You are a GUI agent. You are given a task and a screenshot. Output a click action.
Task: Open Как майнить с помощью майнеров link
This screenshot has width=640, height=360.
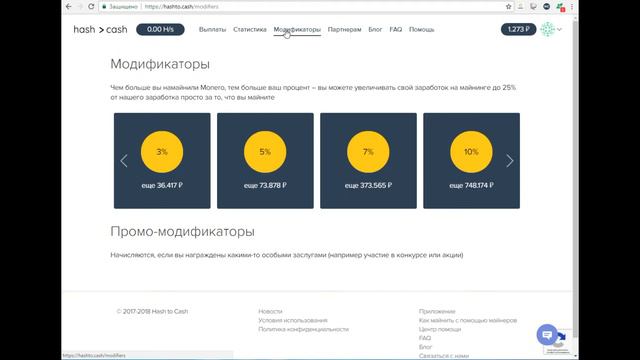(468, 320)
